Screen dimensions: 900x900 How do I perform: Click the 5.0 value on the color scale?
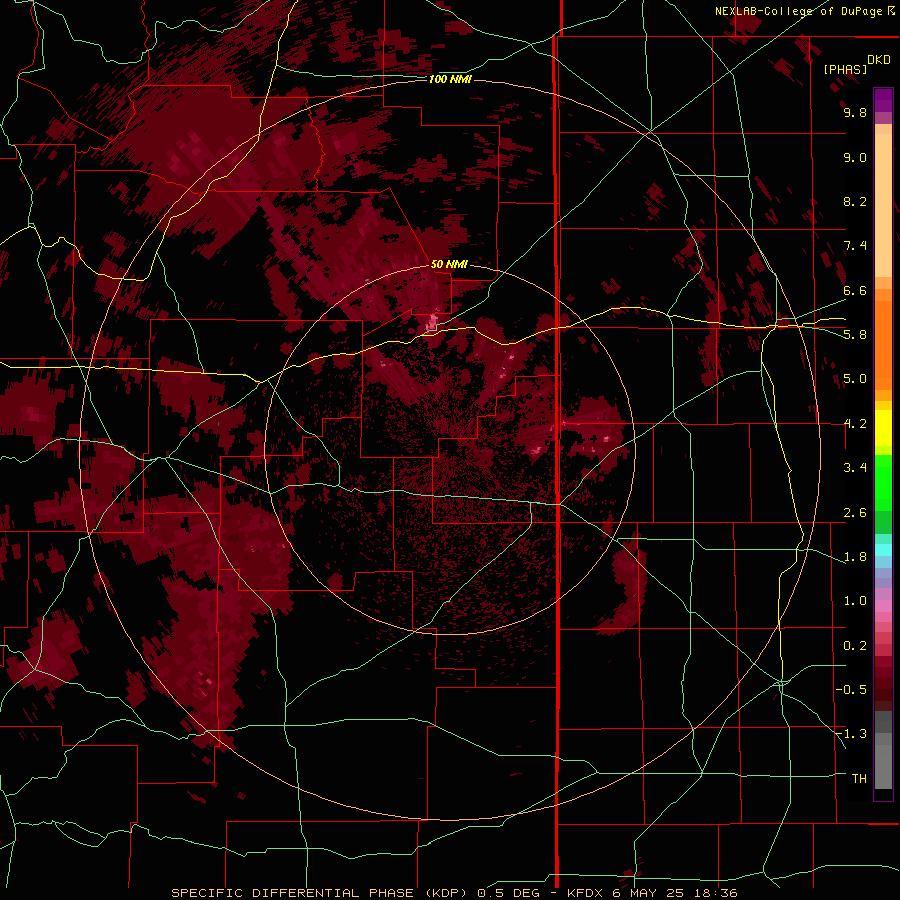point(855,379)
